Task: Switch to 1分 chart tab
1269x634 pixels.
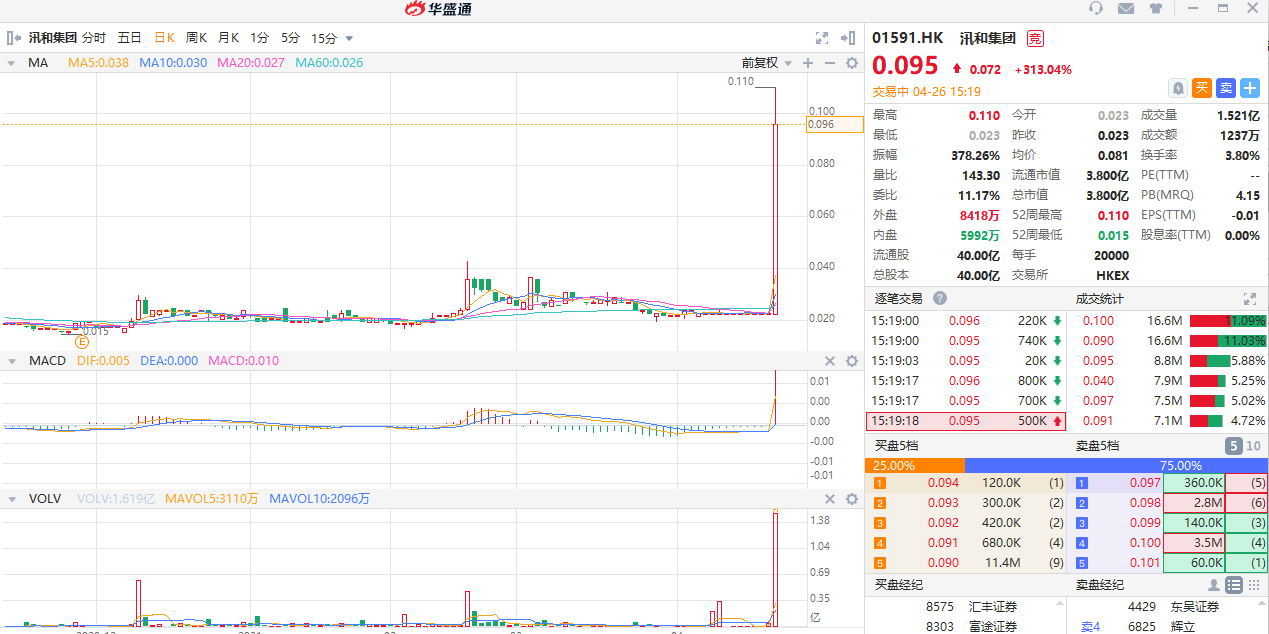Action: pos(260,38)
